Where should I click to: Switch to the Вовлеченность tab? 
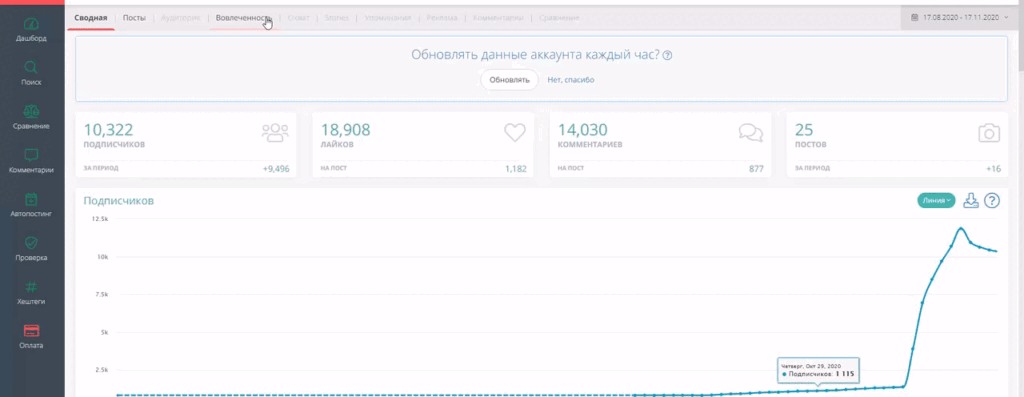click(x=243, y=18)
